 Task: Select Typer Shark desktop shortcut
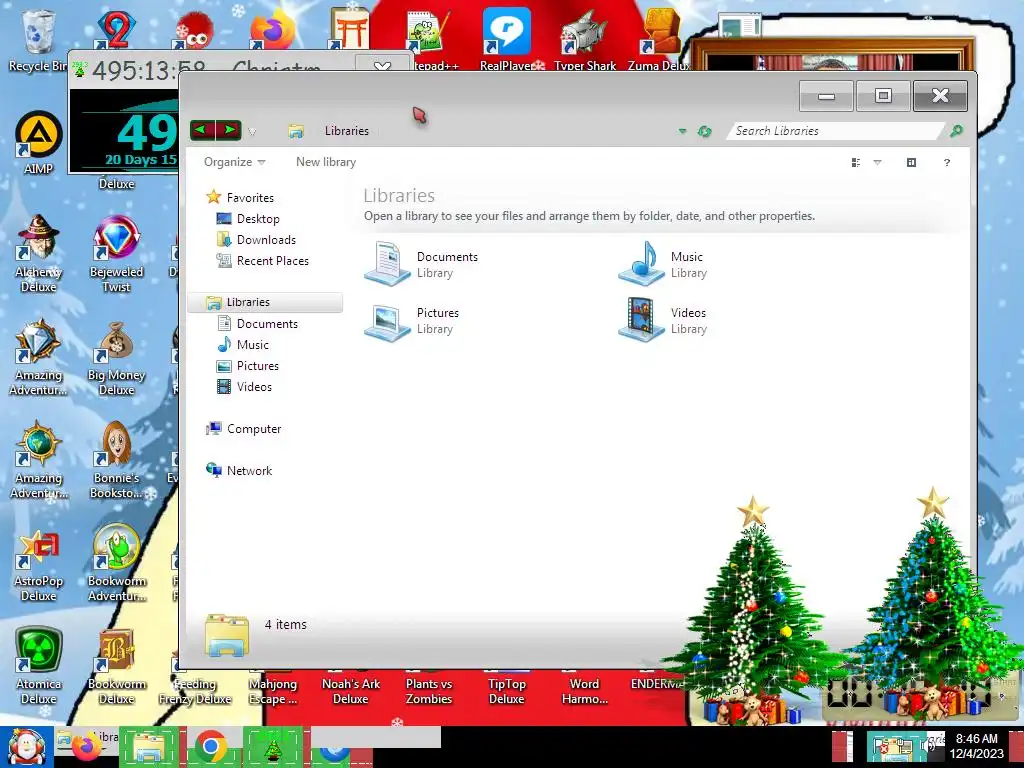(584, 38)
